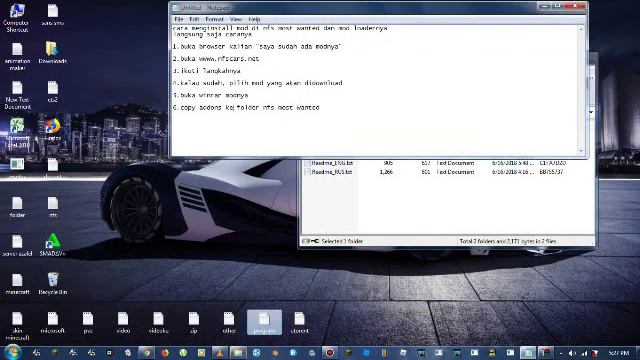This screenshot has width=640, height=360.
Task: Select the minecraft desktop icon
Action: [x=17, y=284]
